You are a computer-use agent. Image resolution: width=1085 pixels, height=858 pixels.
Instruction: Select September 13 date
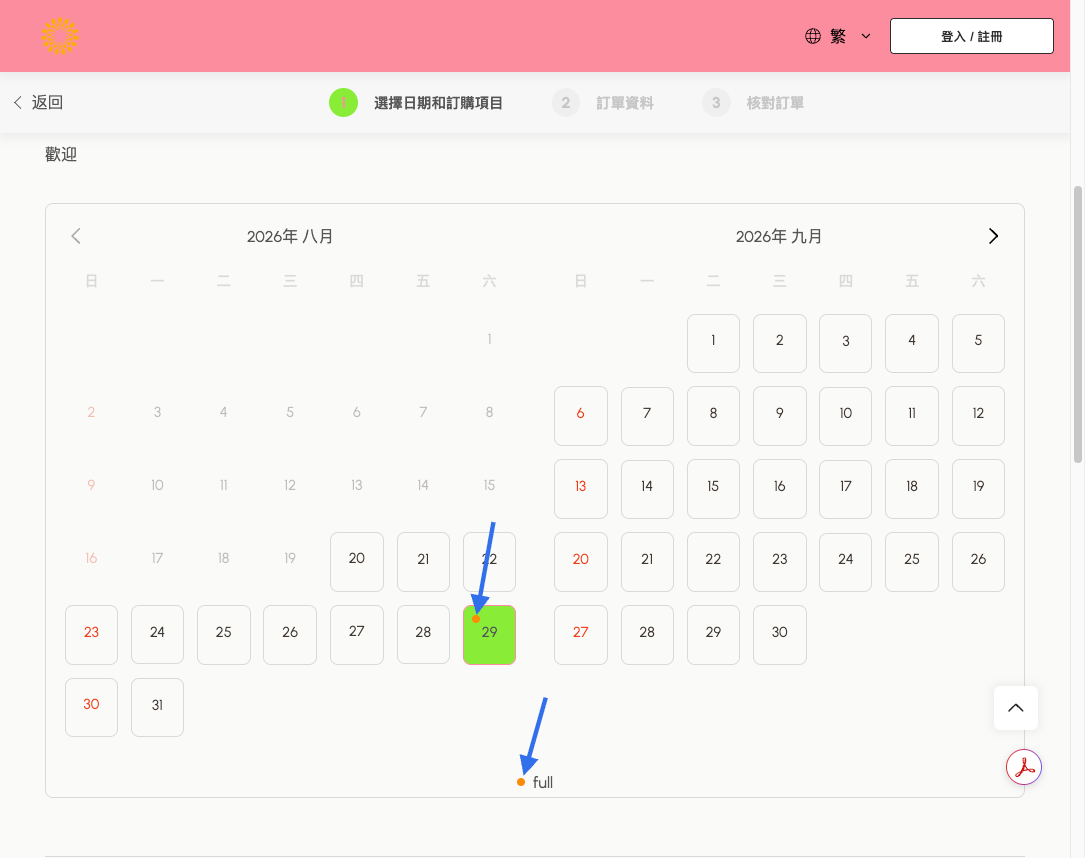click(581, 489)
